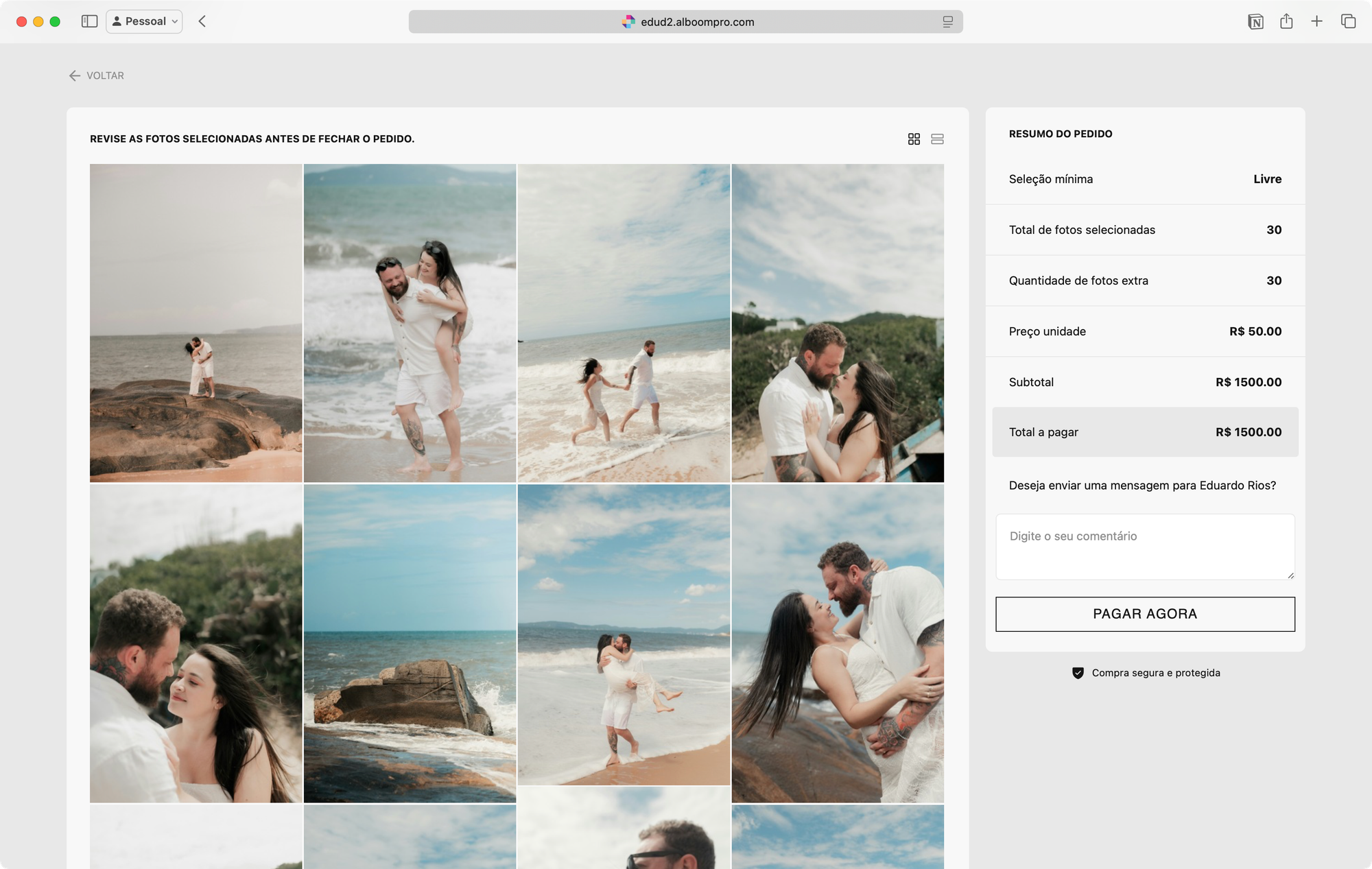The height and width of the screenshot is (869, 1372).
Task: Navigate back with the browser chevron
Action: pos(202,21)
